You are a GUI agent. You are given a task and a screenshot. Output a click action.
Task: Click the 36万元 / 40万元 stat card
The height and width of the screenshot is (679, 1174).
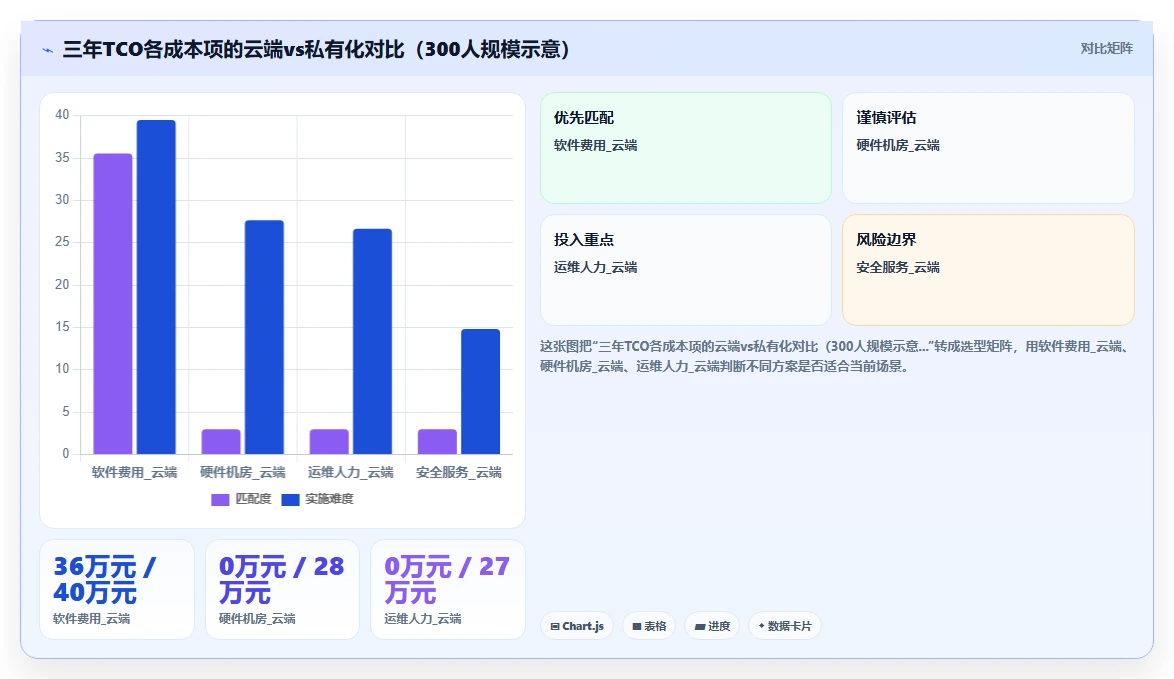click(x=117, y=590)
